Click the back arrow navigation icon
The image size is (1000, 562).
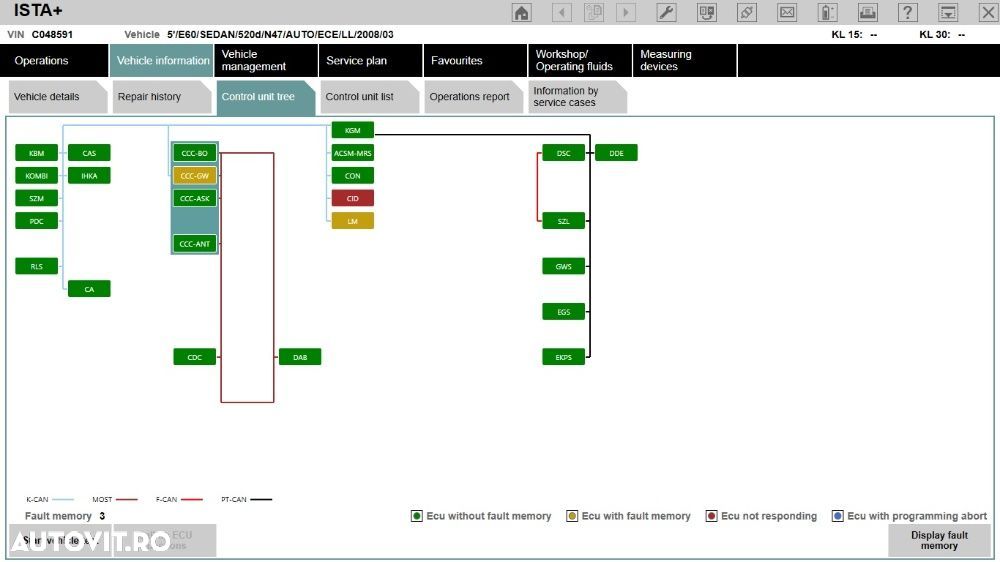[562, 12]
